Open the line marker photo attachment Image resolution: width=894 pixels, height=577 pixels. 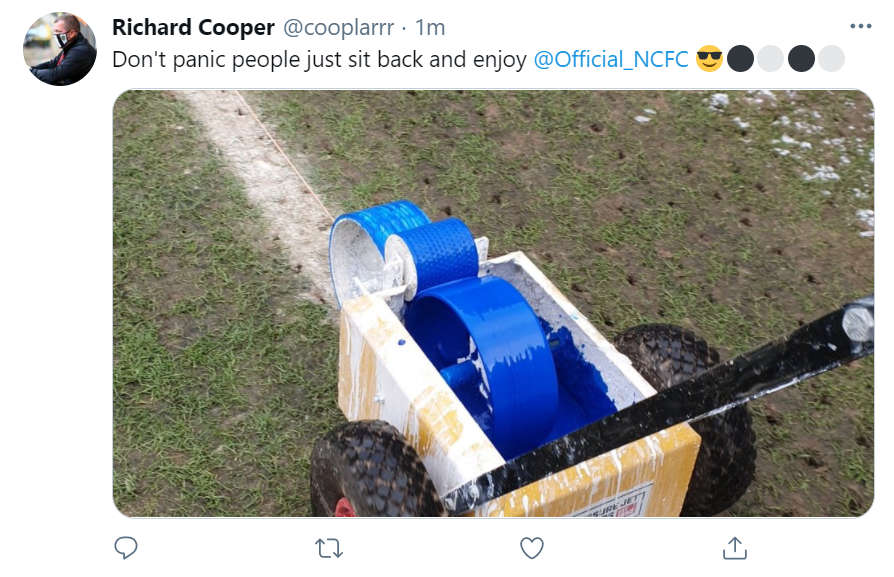tap(493, 303)
